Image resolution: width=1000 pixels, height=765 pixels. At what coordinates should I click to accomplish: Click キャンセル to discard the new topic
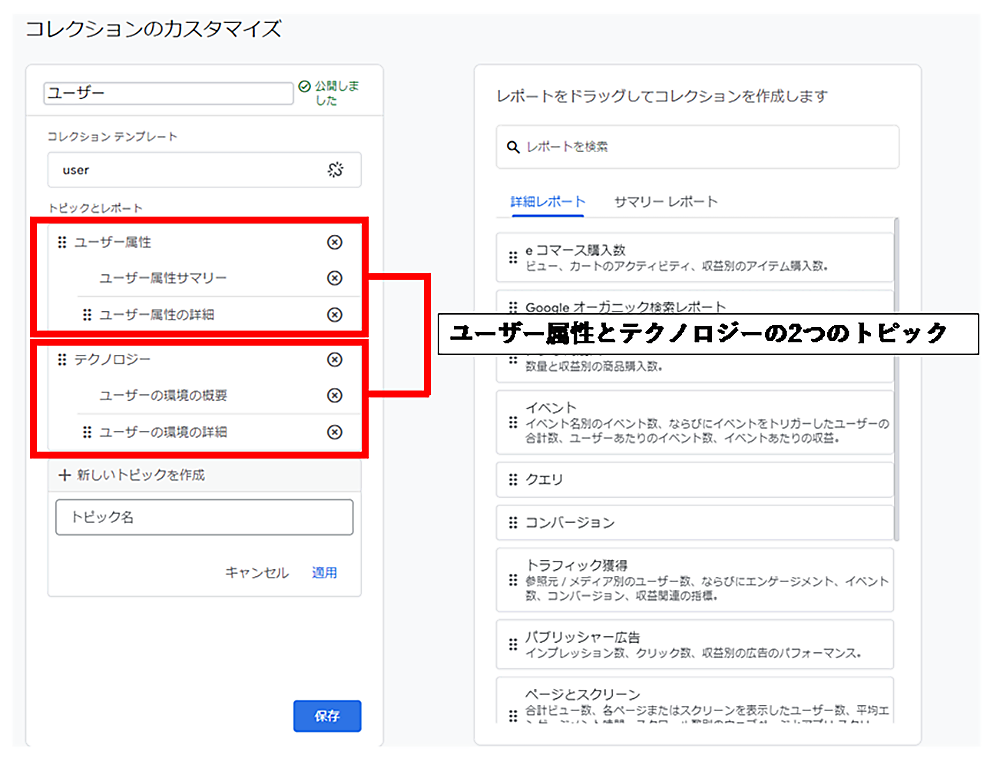[x=256, y=573]
